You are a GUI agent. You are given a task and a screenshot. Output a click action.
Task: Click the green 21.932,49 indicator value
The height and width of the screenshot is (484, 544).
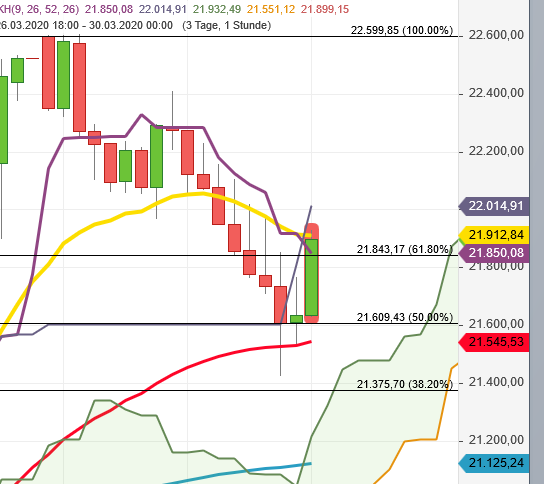(217, 9)
